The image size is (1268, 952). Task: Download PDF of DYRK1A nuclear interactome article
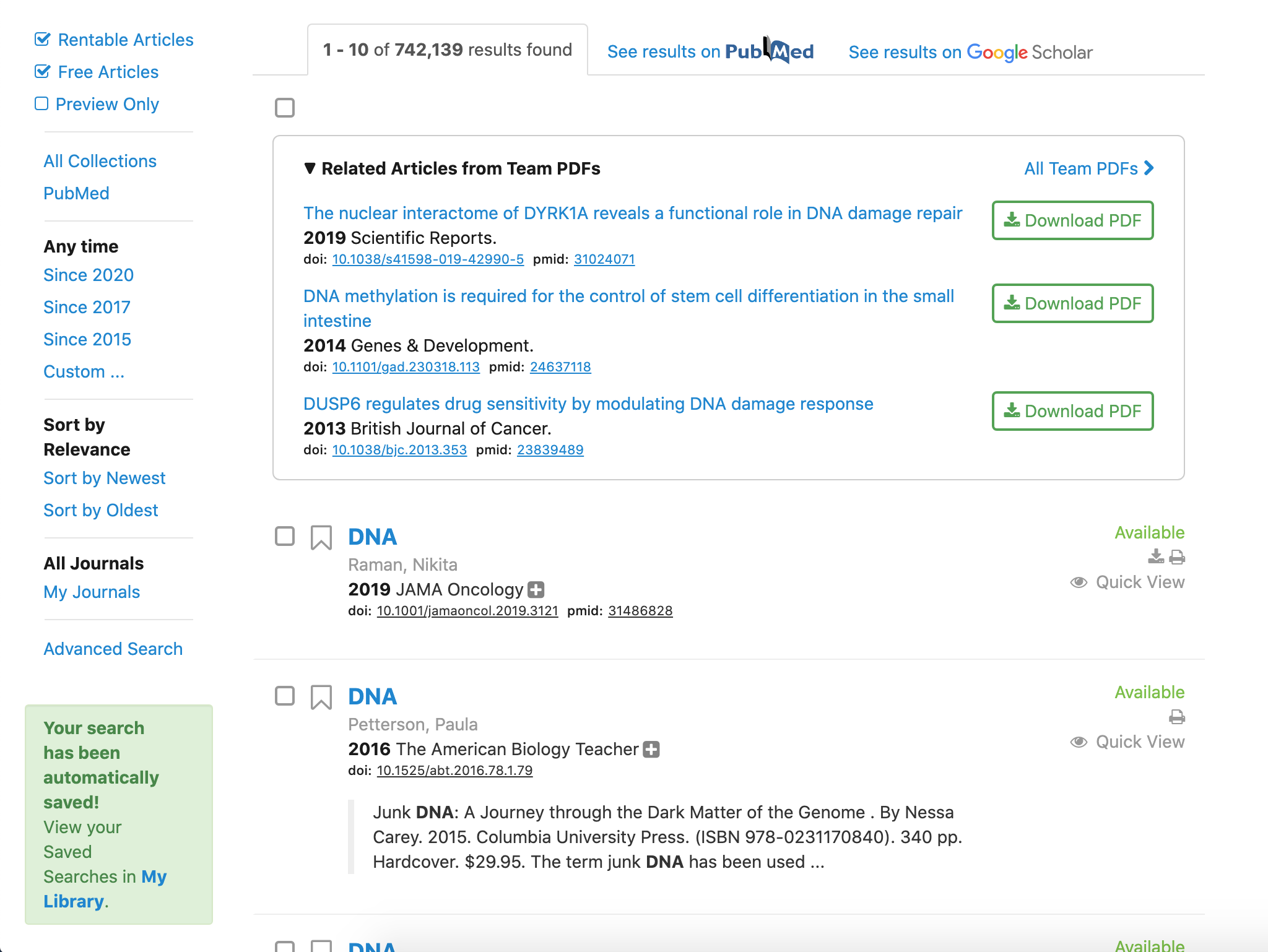[x=1072, y=220]
